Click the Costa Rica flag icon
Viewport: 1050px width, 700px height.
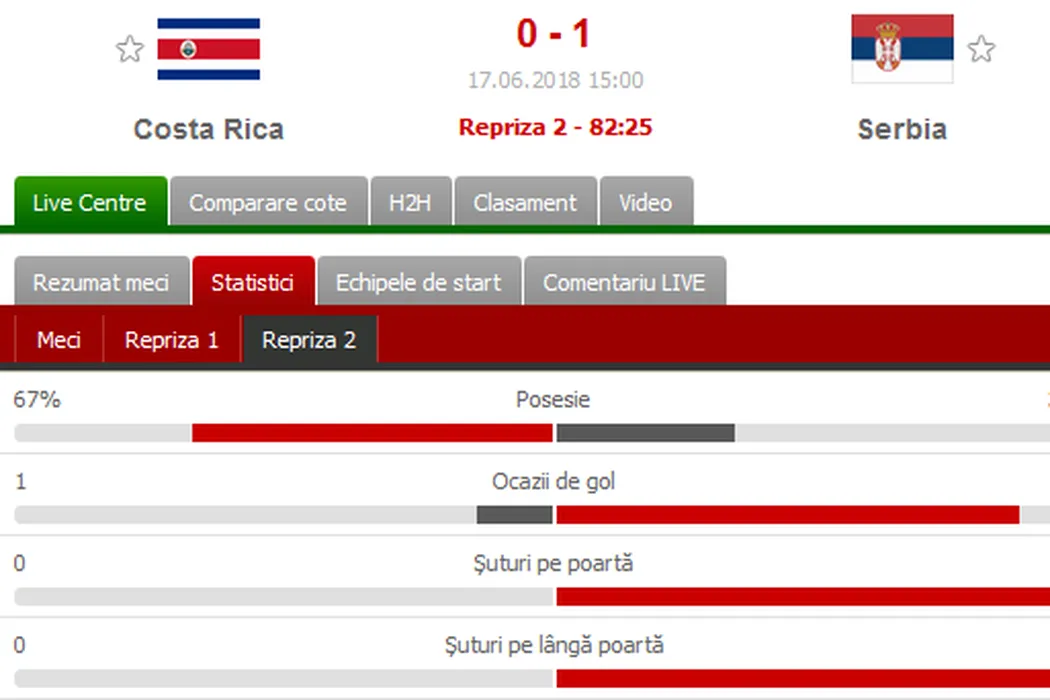point(209,49)
